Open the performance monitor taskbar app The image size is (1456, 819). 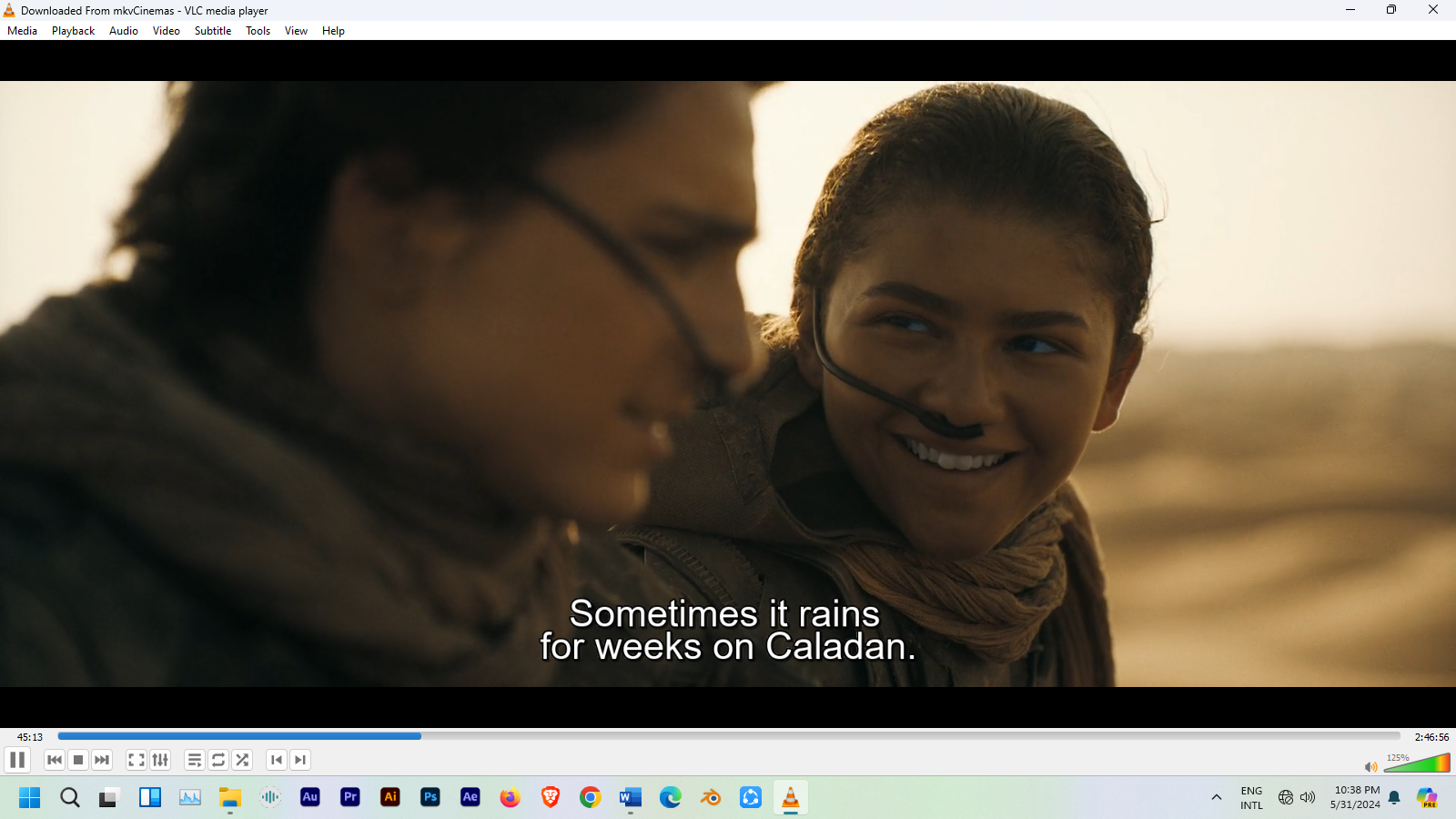click(x=190, y=798)
